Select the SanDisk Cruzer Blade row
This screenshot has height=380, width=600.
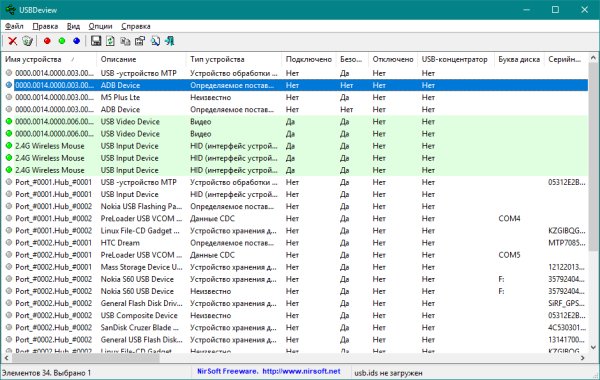295,328
